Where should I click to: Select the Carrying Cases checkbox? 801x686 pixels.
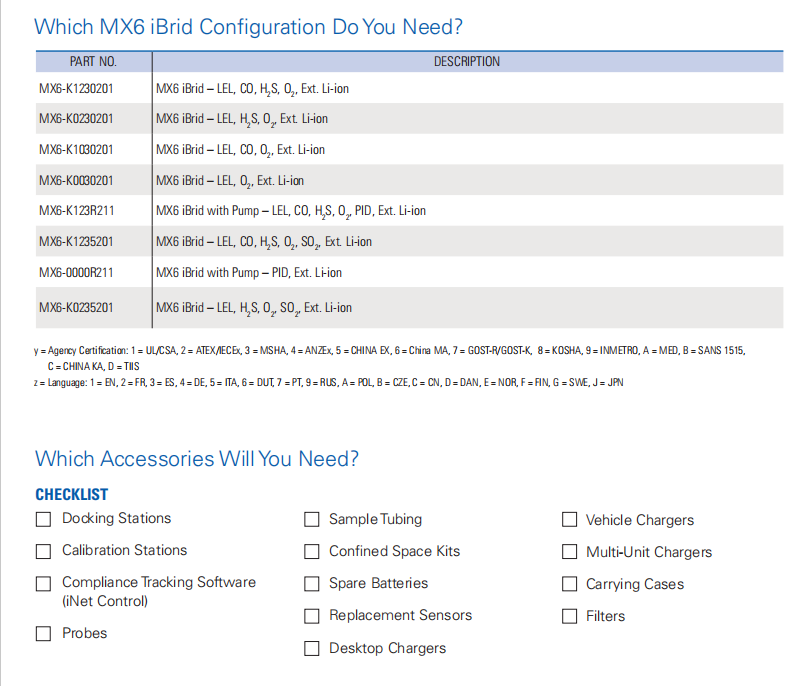(570, 584)
